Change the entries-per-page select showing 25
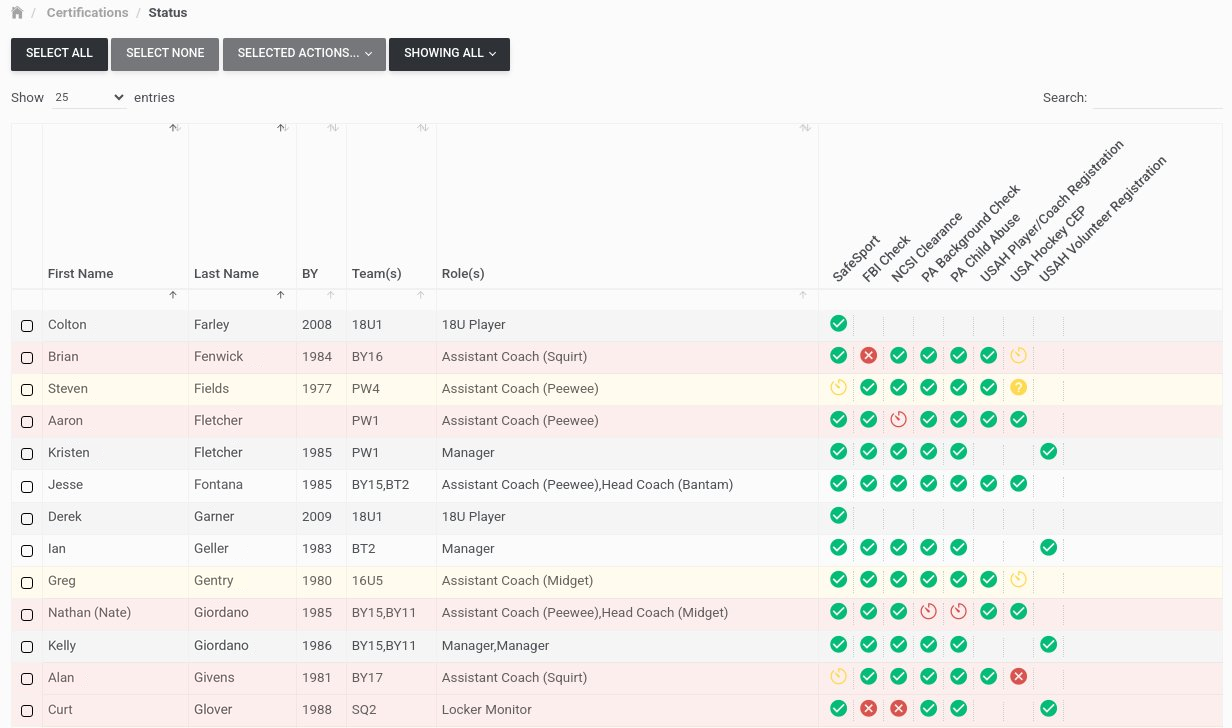Viewport: 1232px width, 728px height. click(89, 98)
